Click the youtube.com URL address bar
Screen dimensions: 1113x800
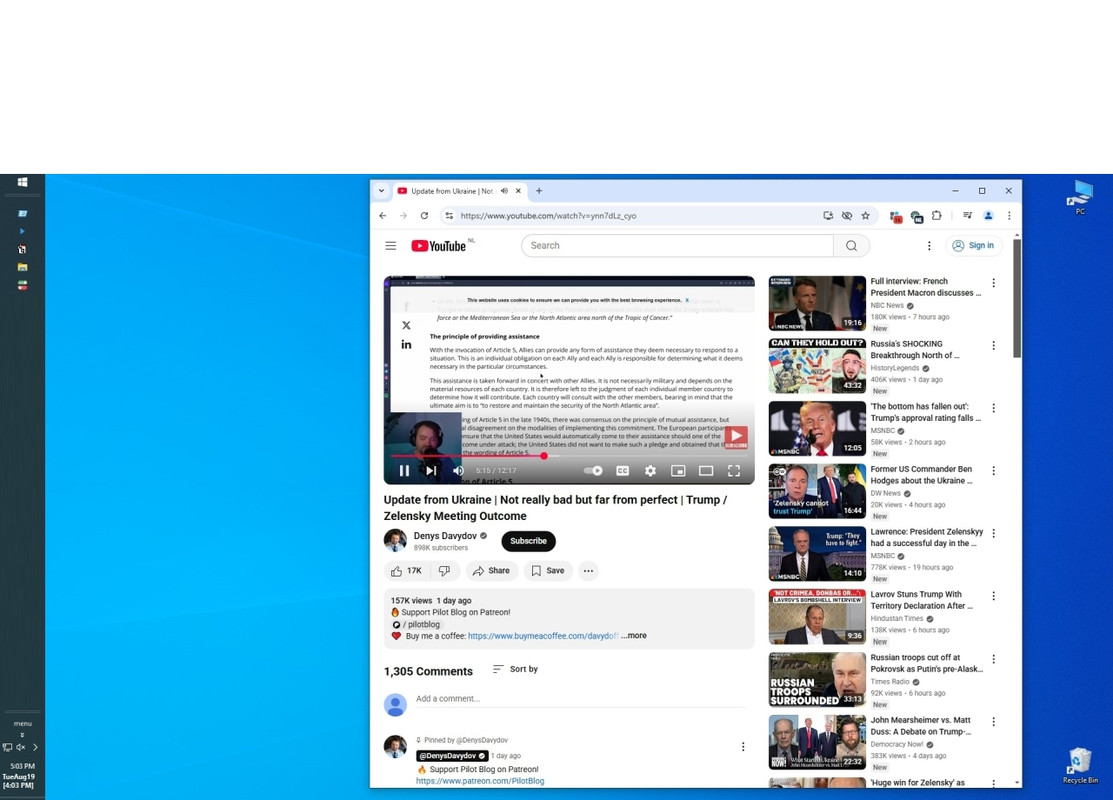coord(548,216)
